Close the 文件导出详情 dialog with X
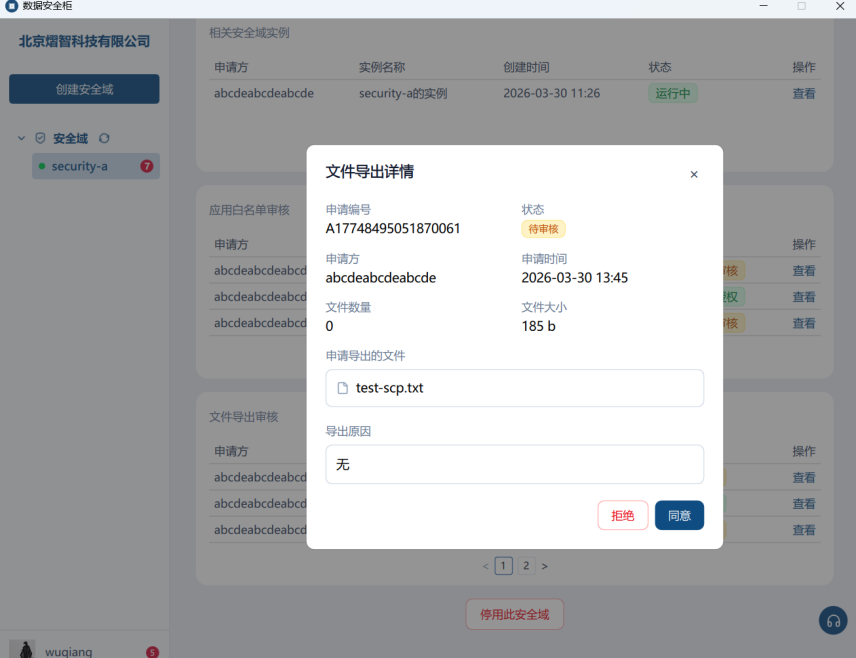This screenshot has width=856, height=658. coord(694,174)
